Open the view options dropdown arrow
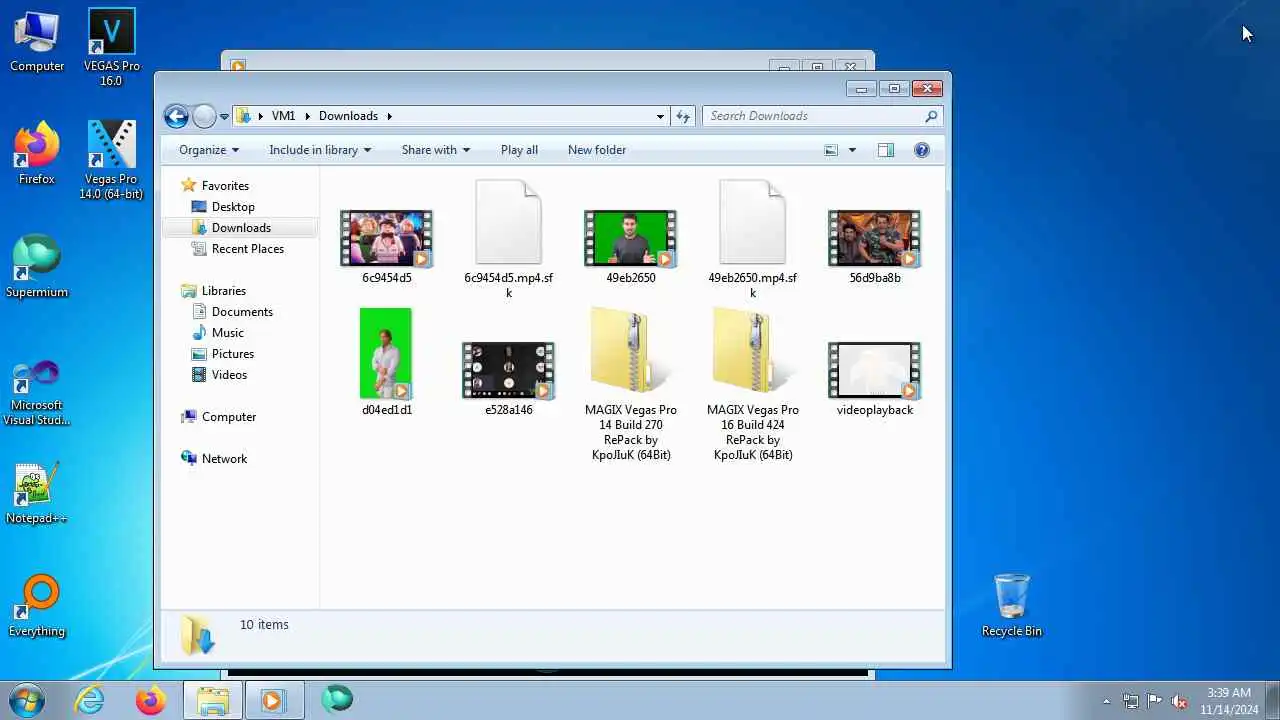The height and width of the screenshot is (720, 1280). coord(852,150)
